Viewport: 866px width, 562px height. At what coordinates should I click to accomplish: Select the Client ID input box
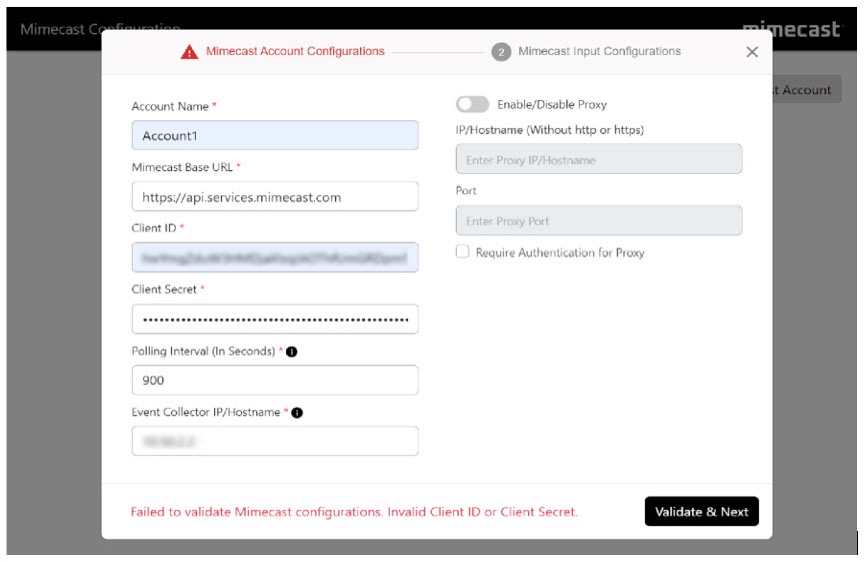click(x=275, y=258)
